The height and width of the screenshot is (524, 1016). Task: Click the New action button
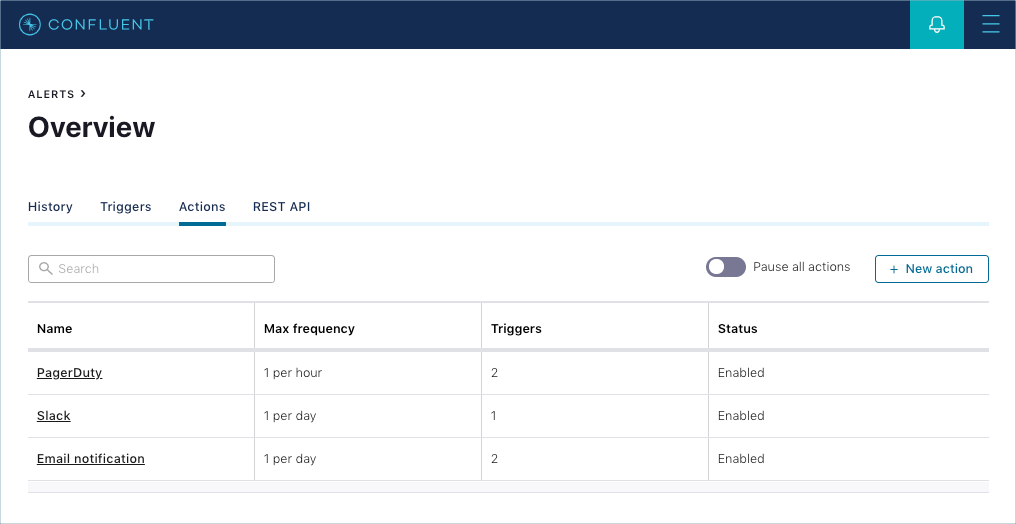coord(932,269)
